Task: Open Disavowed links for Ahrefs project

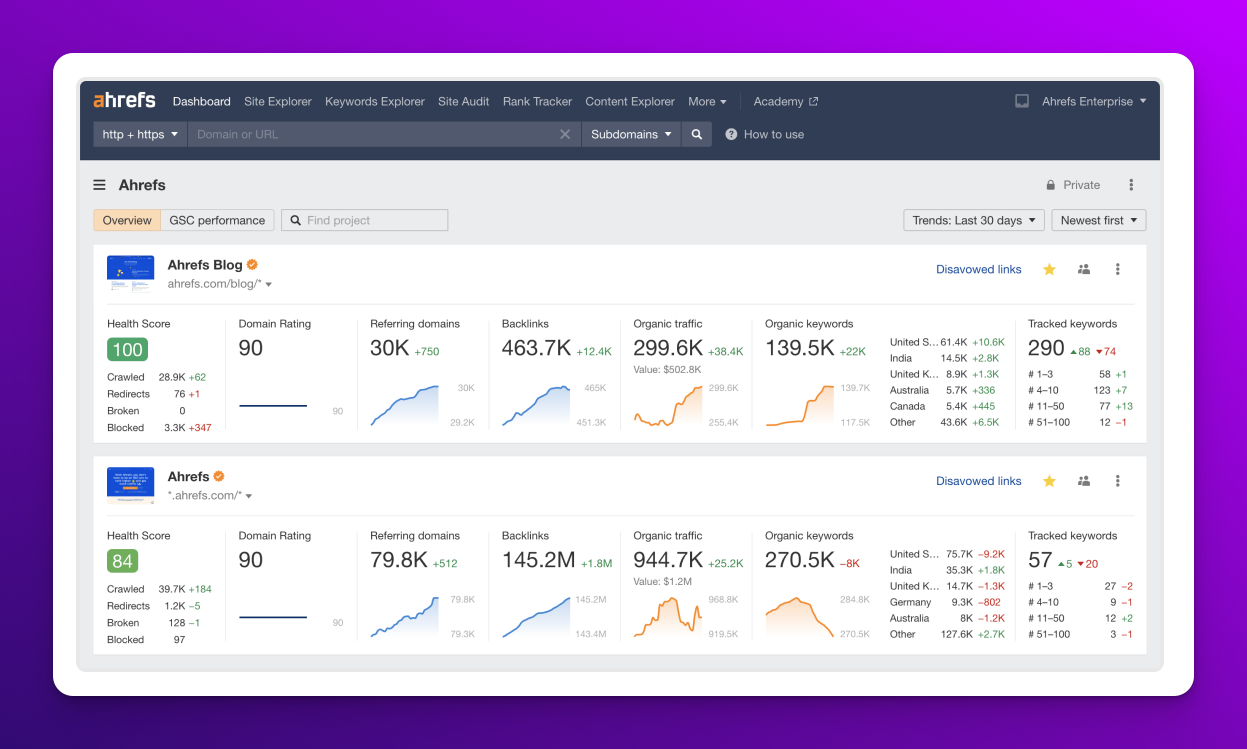Action: 979,481
